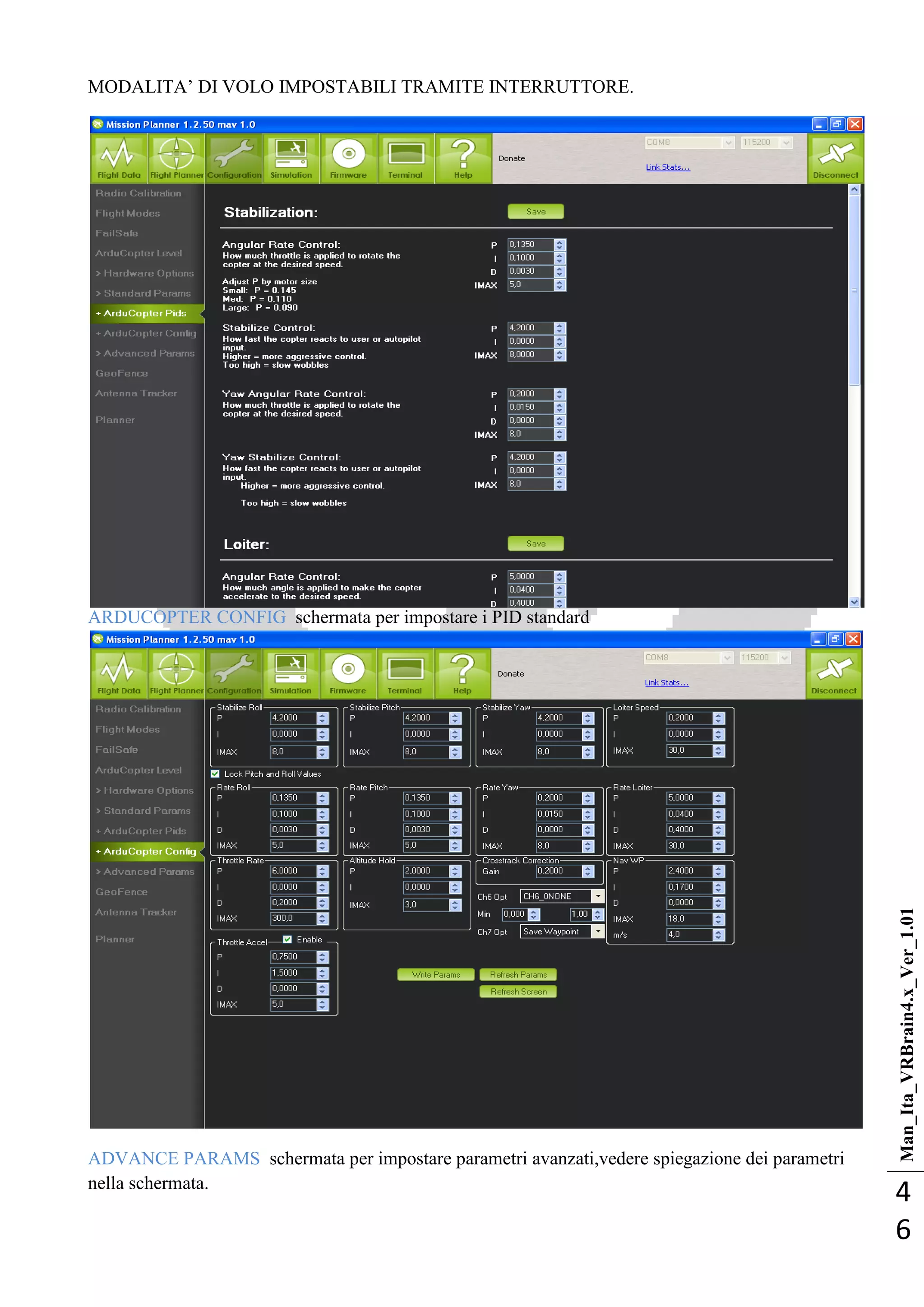Select ArduCopter Config in upper sidebar
The width and height of the screenshot is (924, 1307).
coord(146,333)
